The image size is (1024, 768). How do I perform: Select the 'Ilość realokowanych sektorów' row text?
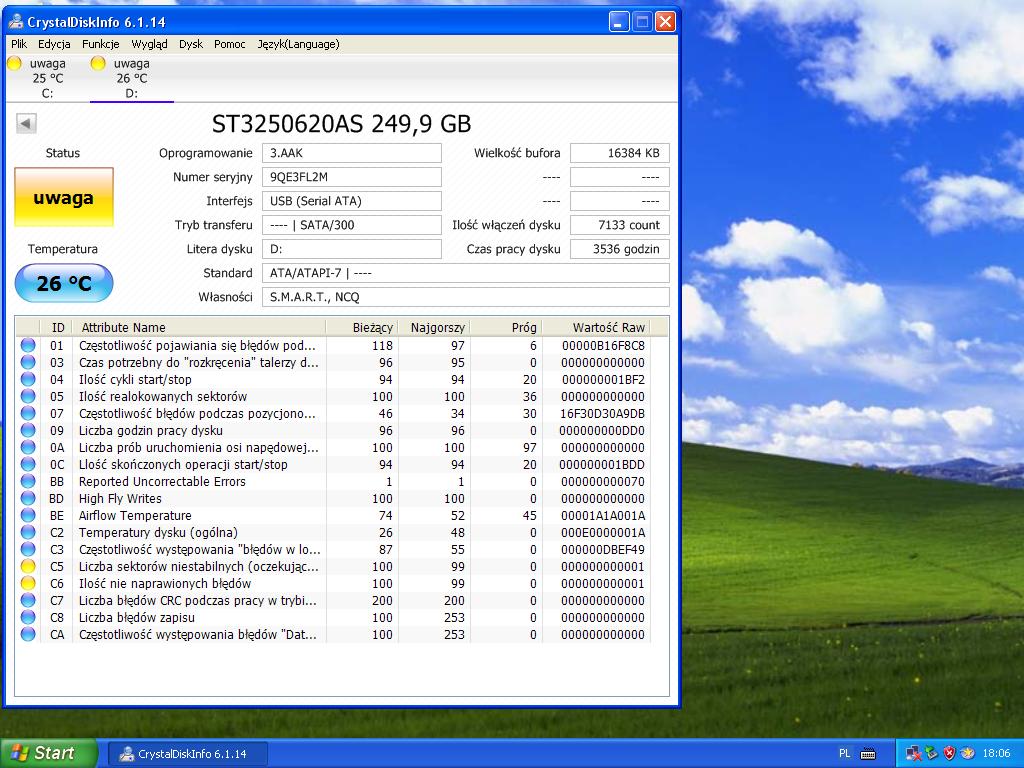pyautogui.click(x=163, y=396)
